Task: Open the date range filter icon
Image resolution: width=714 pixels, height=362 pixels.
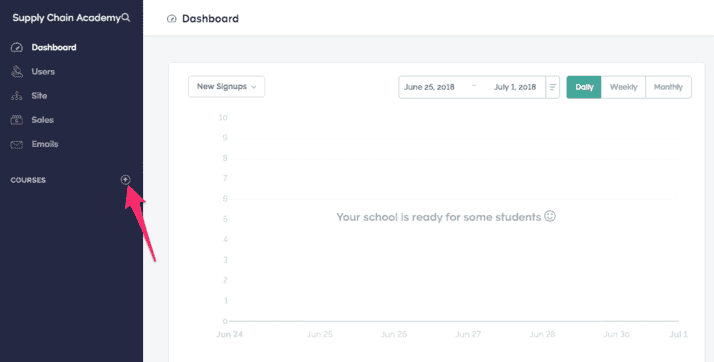Action: point(553,87)
